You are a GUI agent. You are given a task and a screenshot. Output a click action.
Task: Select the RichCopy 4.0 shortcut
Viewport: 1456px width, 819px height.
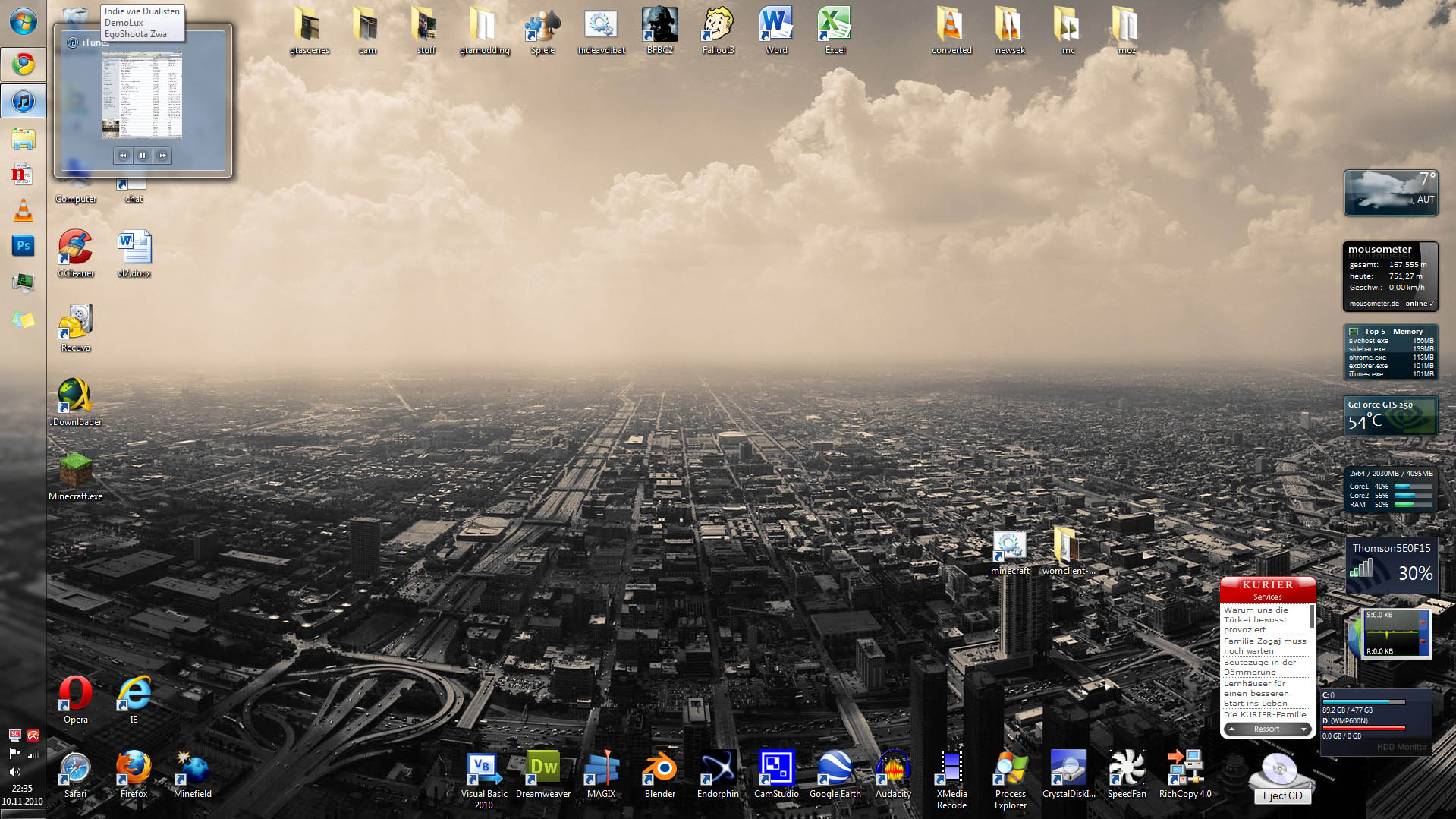tap(1185, 774)
